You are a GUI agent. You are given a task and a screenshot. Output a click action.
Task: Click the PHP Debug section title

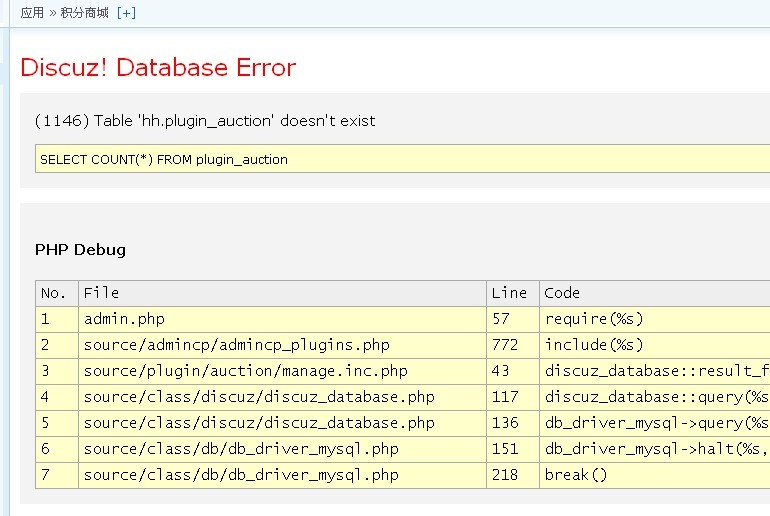80,250
